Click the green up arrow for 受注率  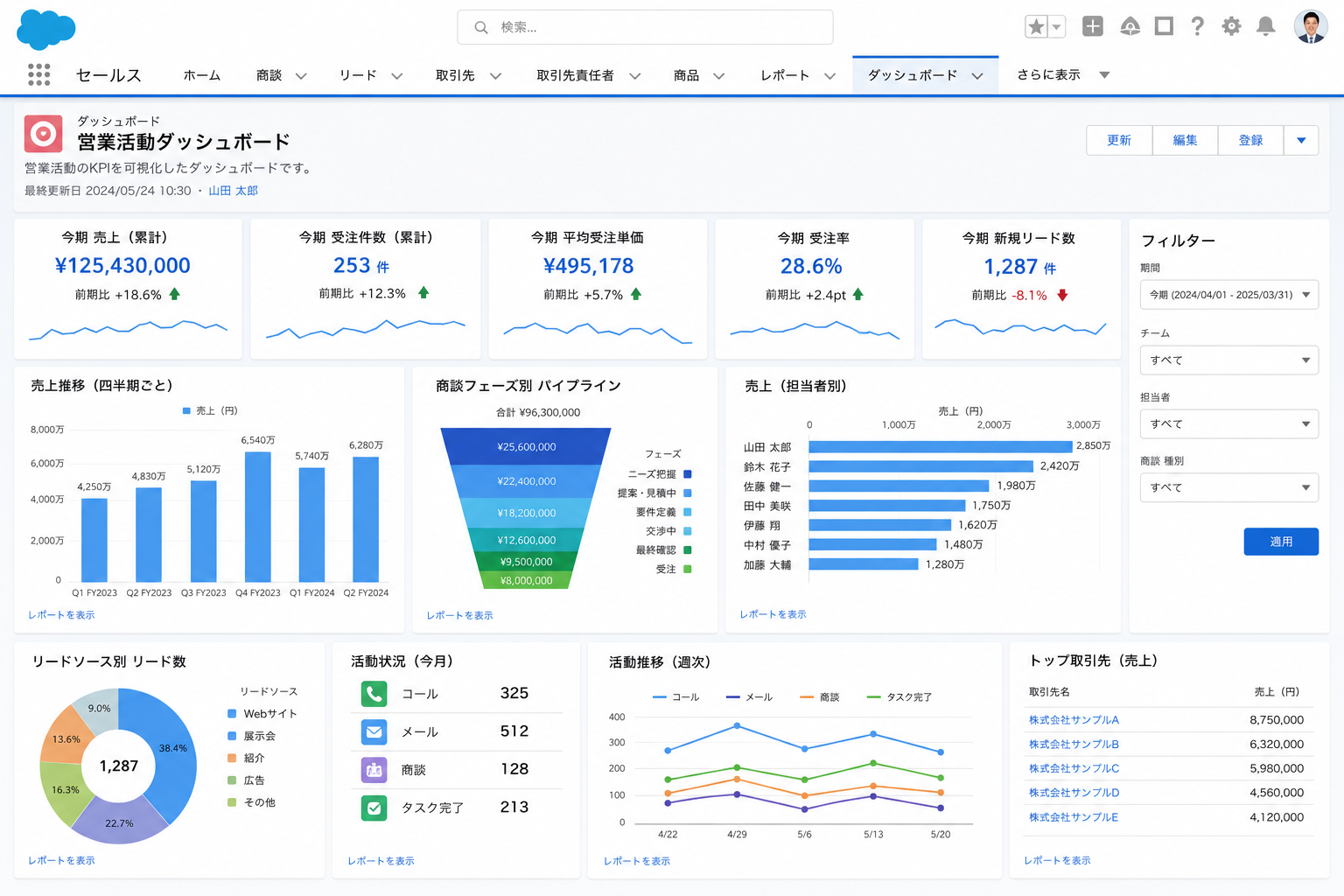pos(857,295)
